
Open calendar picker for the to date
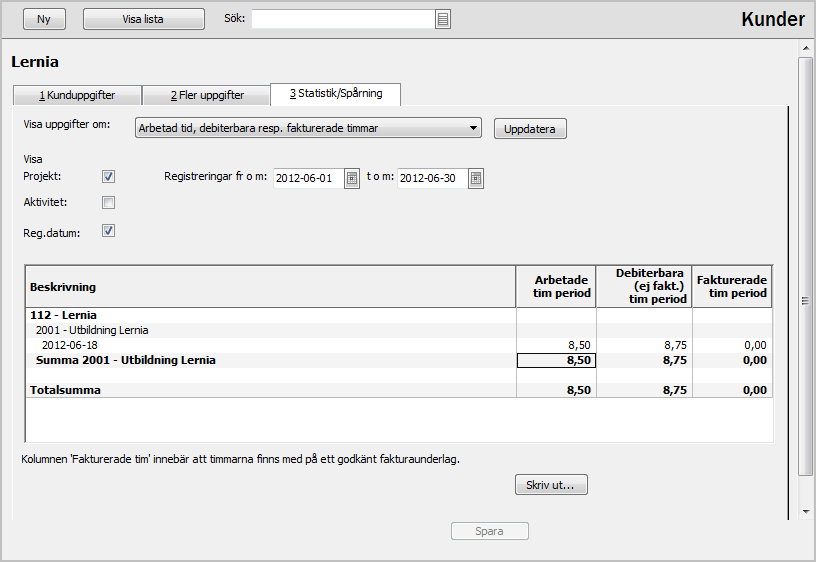(x=476, y=178)
